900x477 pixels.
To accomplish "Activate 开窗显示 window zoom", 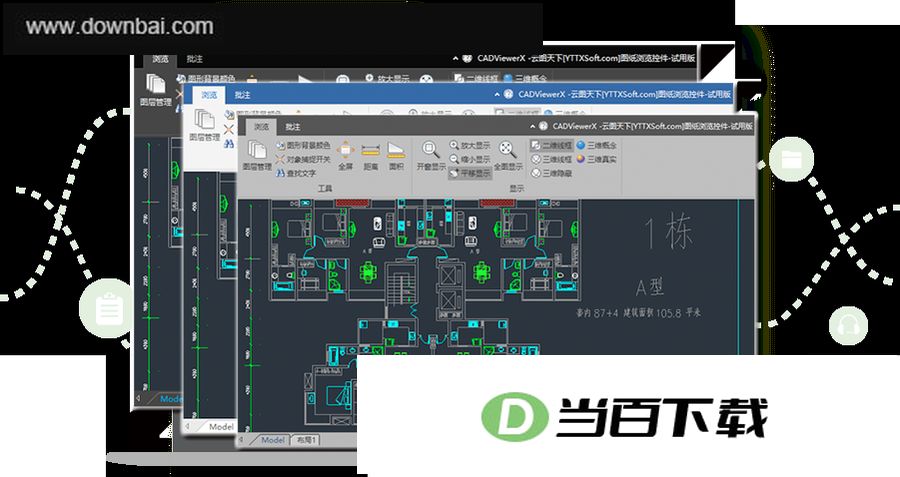I will point(430,156).
